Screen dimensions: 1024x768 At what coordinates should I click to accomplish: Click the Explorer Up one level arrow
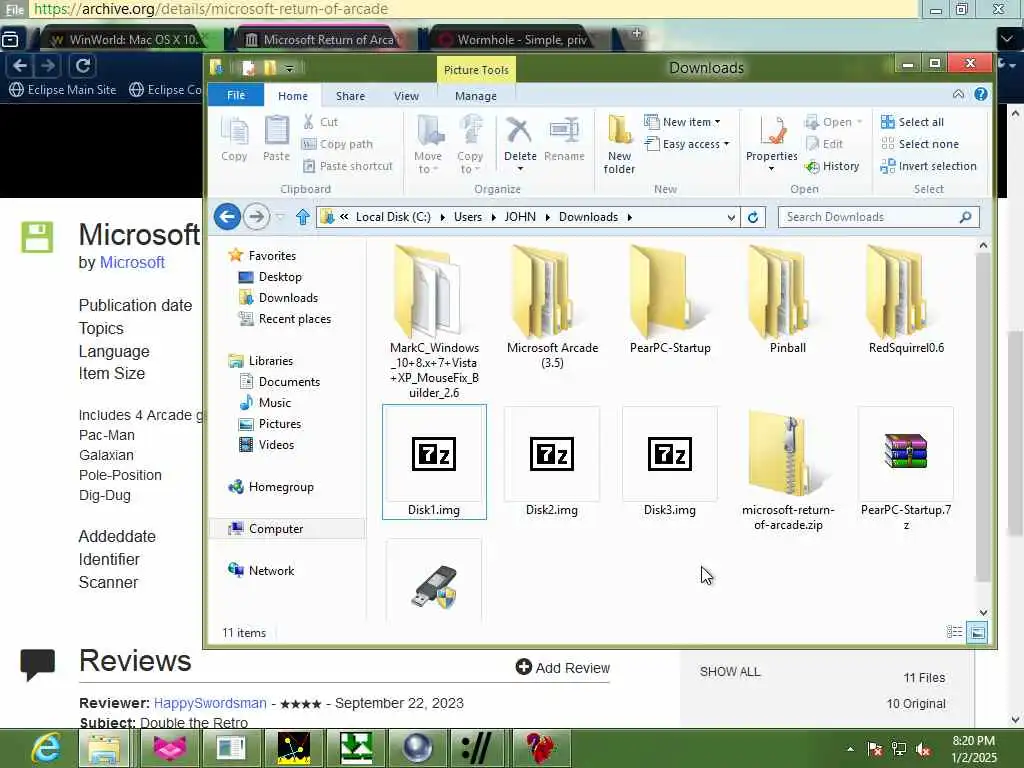(x=302, y=217)
